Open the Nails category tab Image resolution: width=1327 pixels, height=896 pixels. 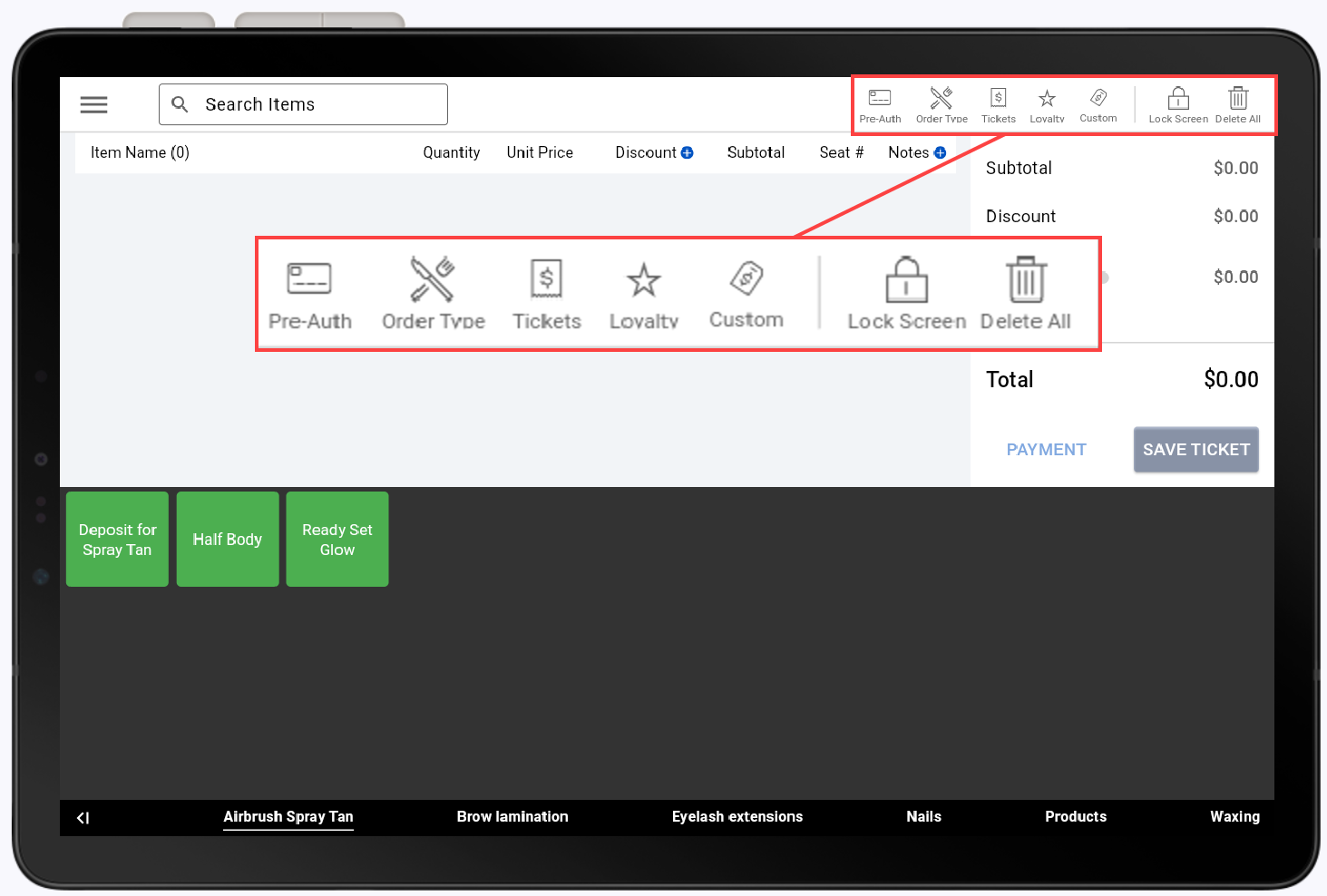coord(923,816)
